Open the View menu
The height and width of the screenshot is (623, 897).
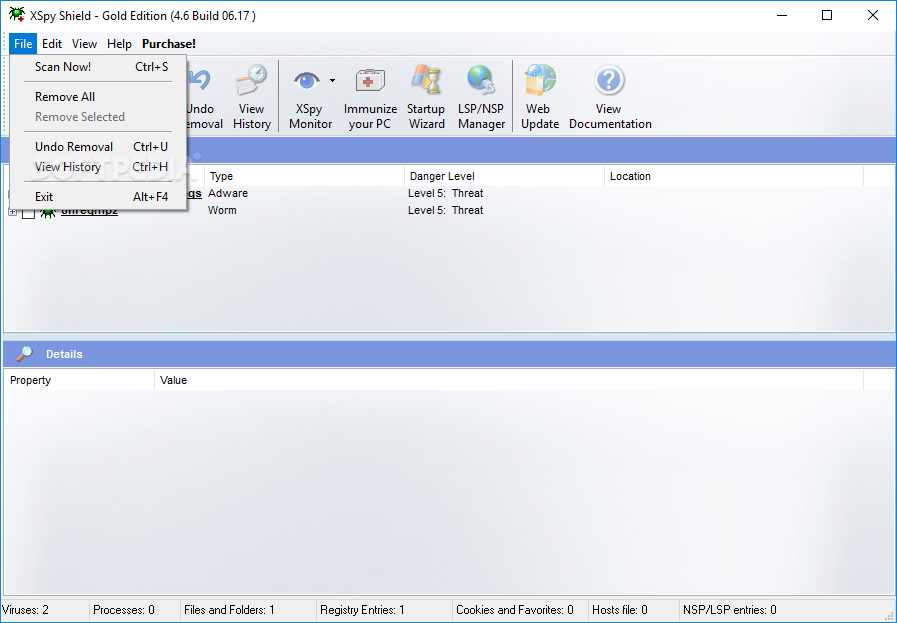[x=84, y=43]
